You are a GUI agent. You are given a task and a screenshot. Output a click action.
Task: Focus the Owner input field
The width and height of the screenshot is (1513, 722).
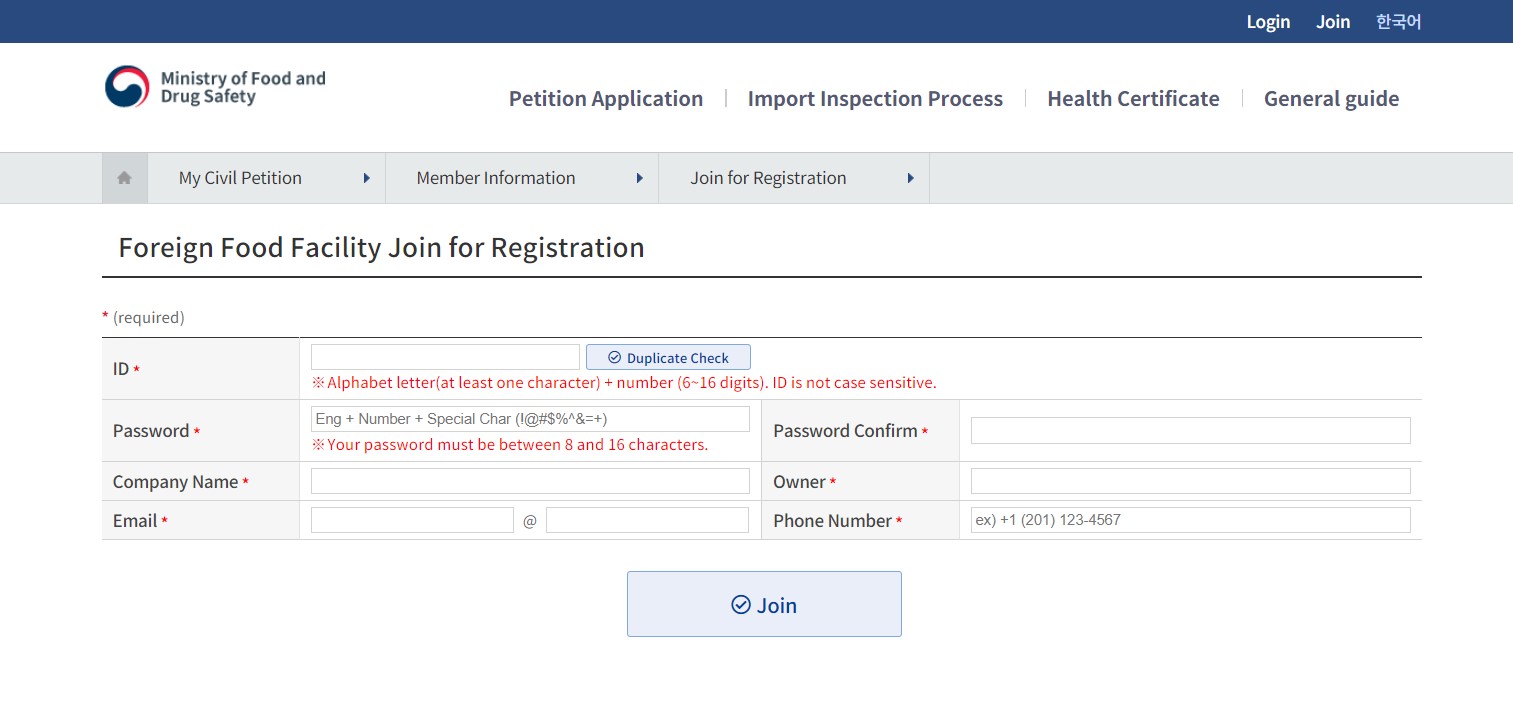1190,481
